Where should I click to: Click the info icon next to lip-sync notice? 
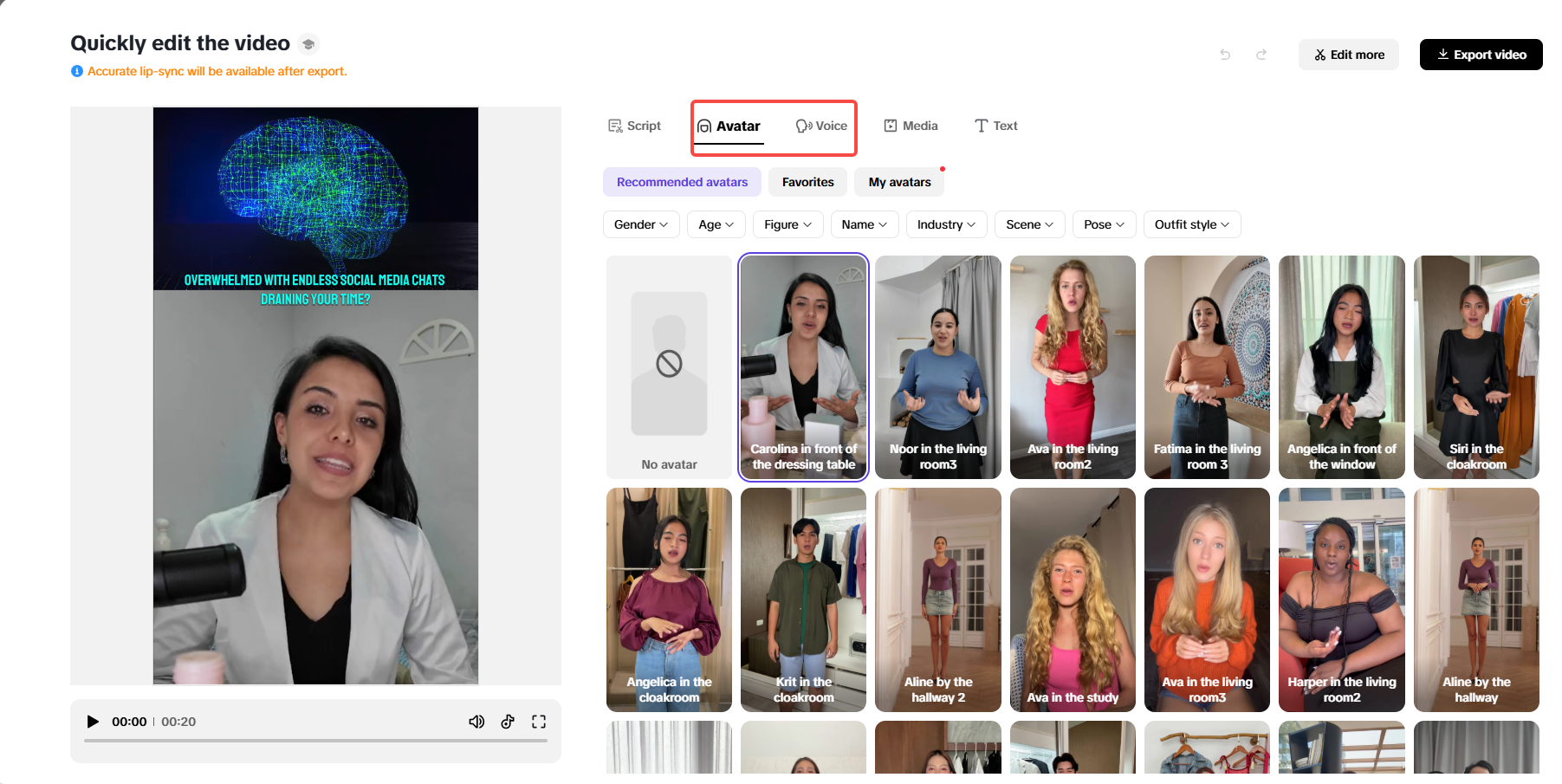(76, 71)
